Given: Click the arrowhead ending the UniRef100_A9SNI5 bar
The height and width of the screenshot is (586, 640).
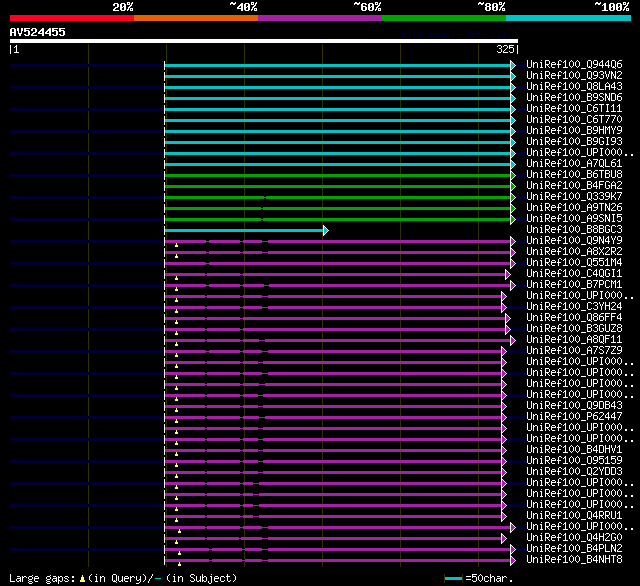Looking at the screenshot, I should (x=513, y=220).
